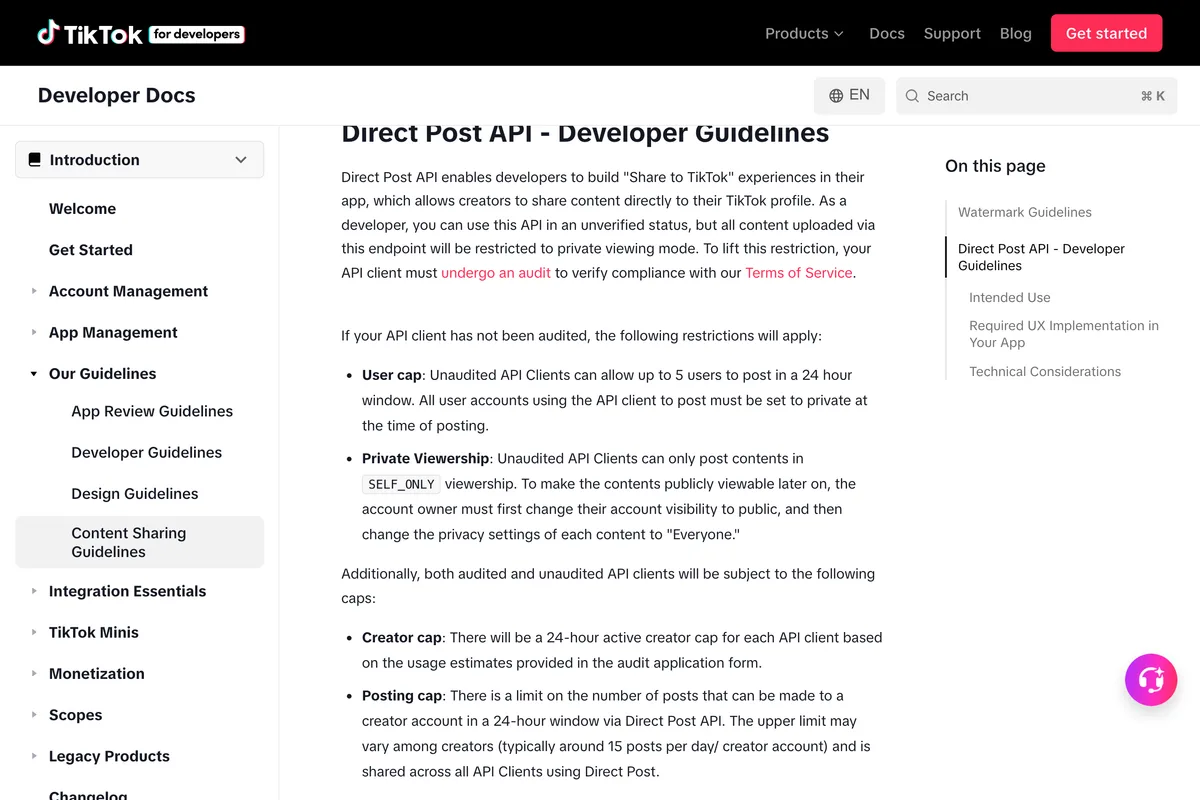The height and width of the screenshot is (800, 1200).
Task: Open Design Guidelines page
Action: point(135,493)
